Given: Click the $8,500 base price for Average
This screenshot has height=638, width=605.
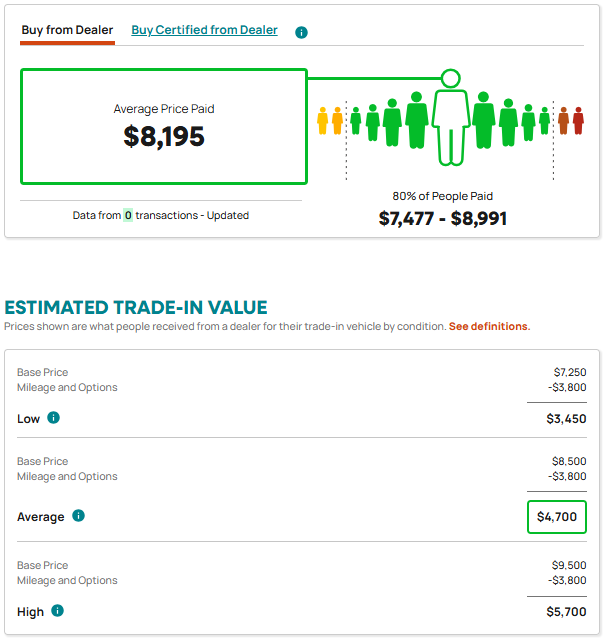Looking at the screenshot, I should pos(569,461).
